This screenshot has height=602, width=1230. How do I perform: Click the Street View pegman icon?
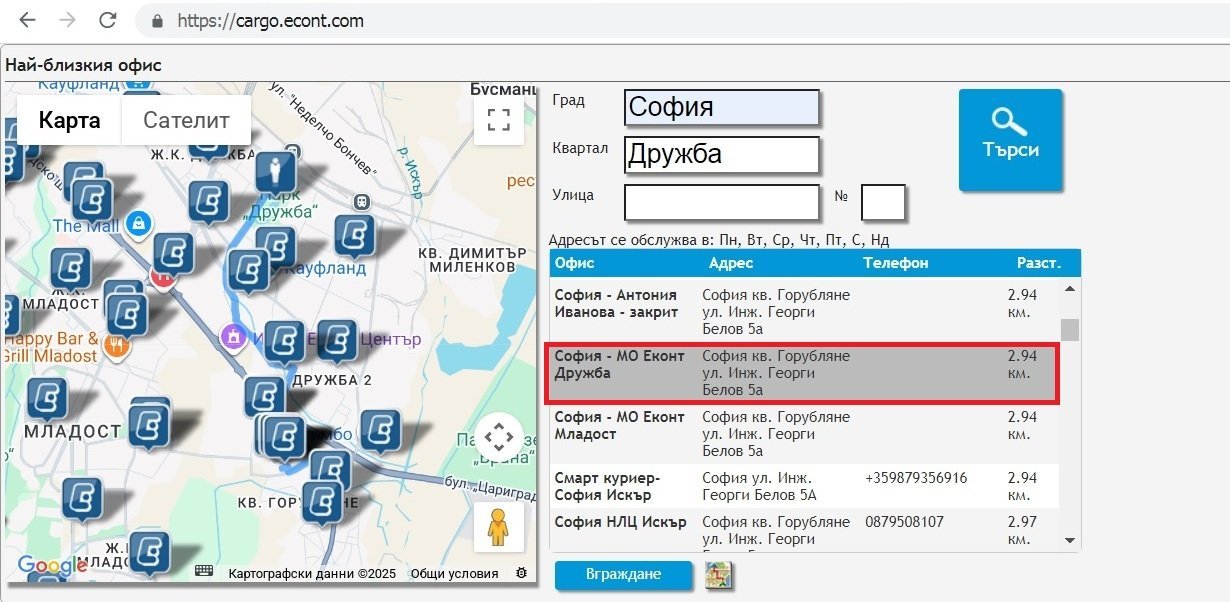498,527
